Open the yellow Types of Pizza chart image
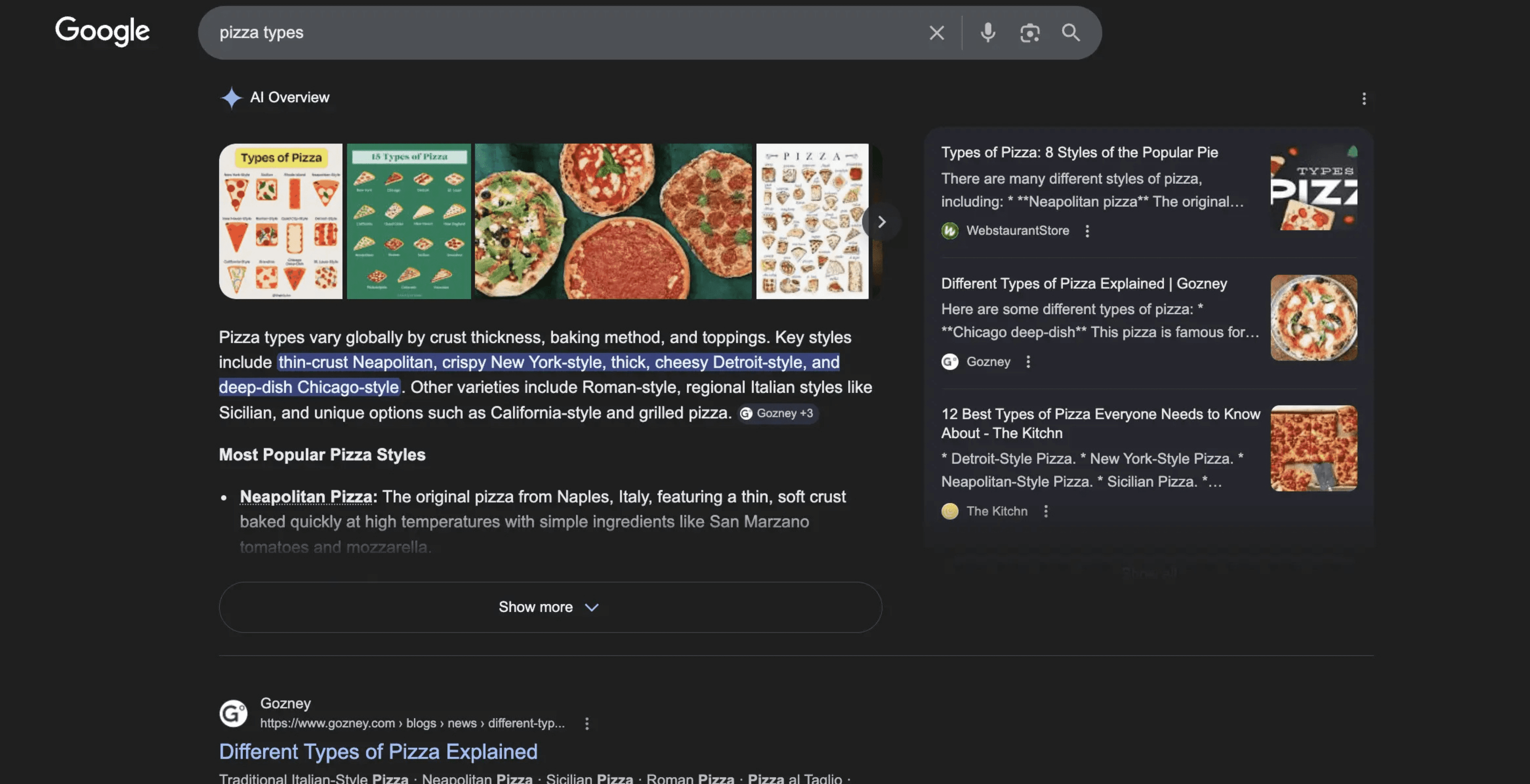1530x784 pixels. coord(281,221)
